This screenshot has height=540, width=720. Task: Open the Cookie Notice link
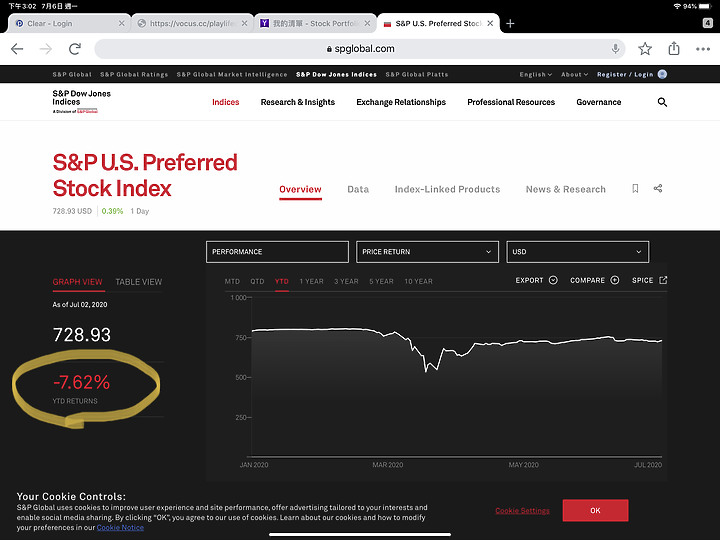(120, 528)
